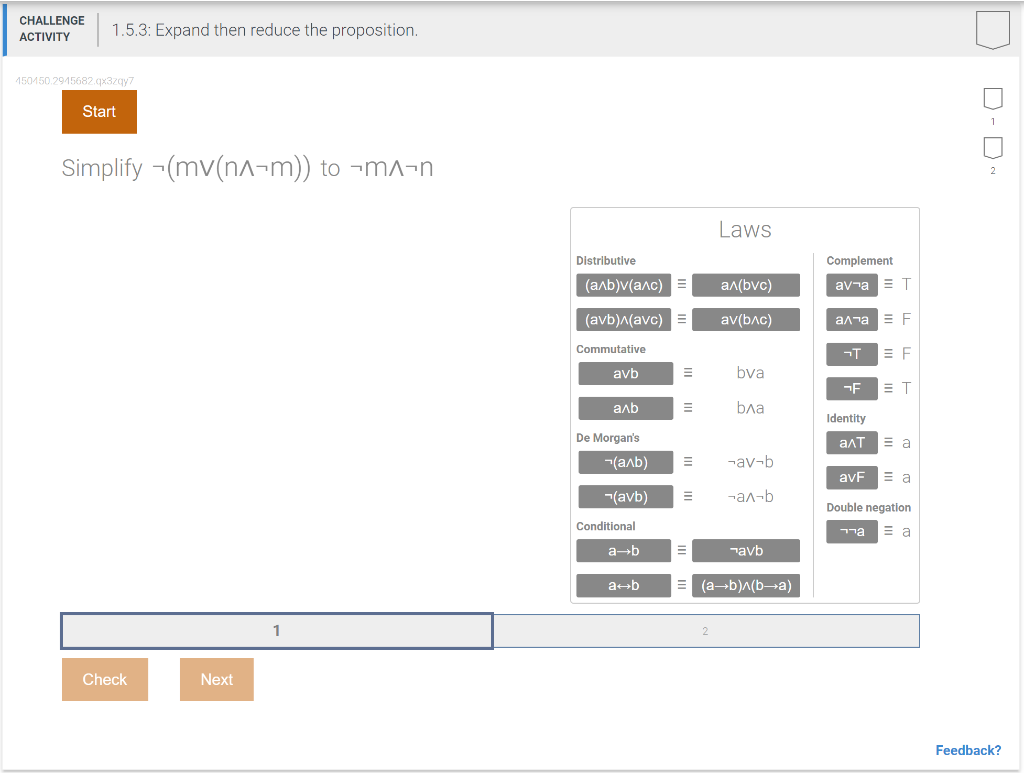
Task: Select the distributive law (a∧b)∨(a∧c)
Action: pyautogui.click(x=625, y=284)
